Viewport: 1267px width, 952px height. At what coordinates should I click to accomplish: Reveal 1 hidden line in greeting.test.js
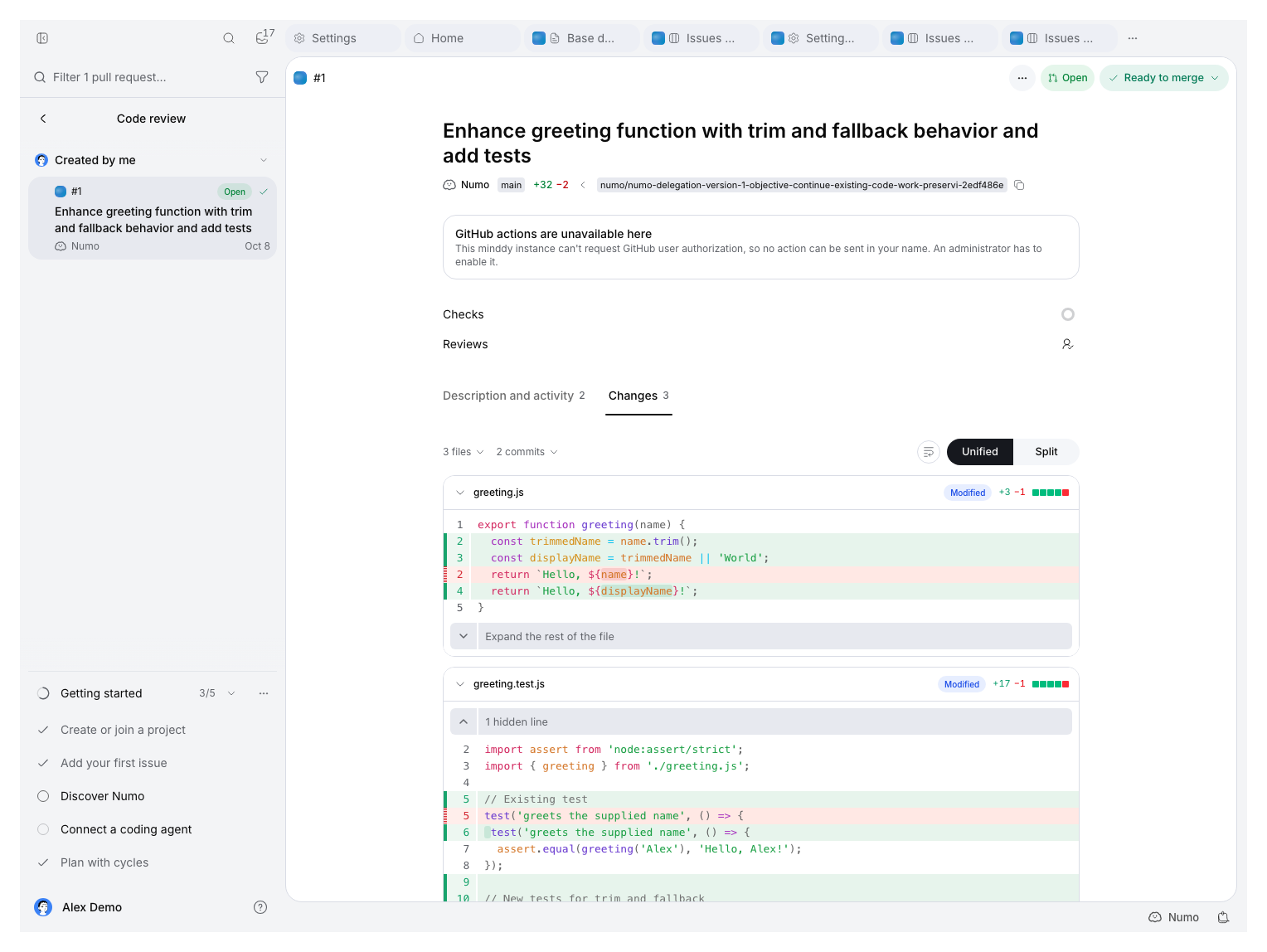point(761,722)
